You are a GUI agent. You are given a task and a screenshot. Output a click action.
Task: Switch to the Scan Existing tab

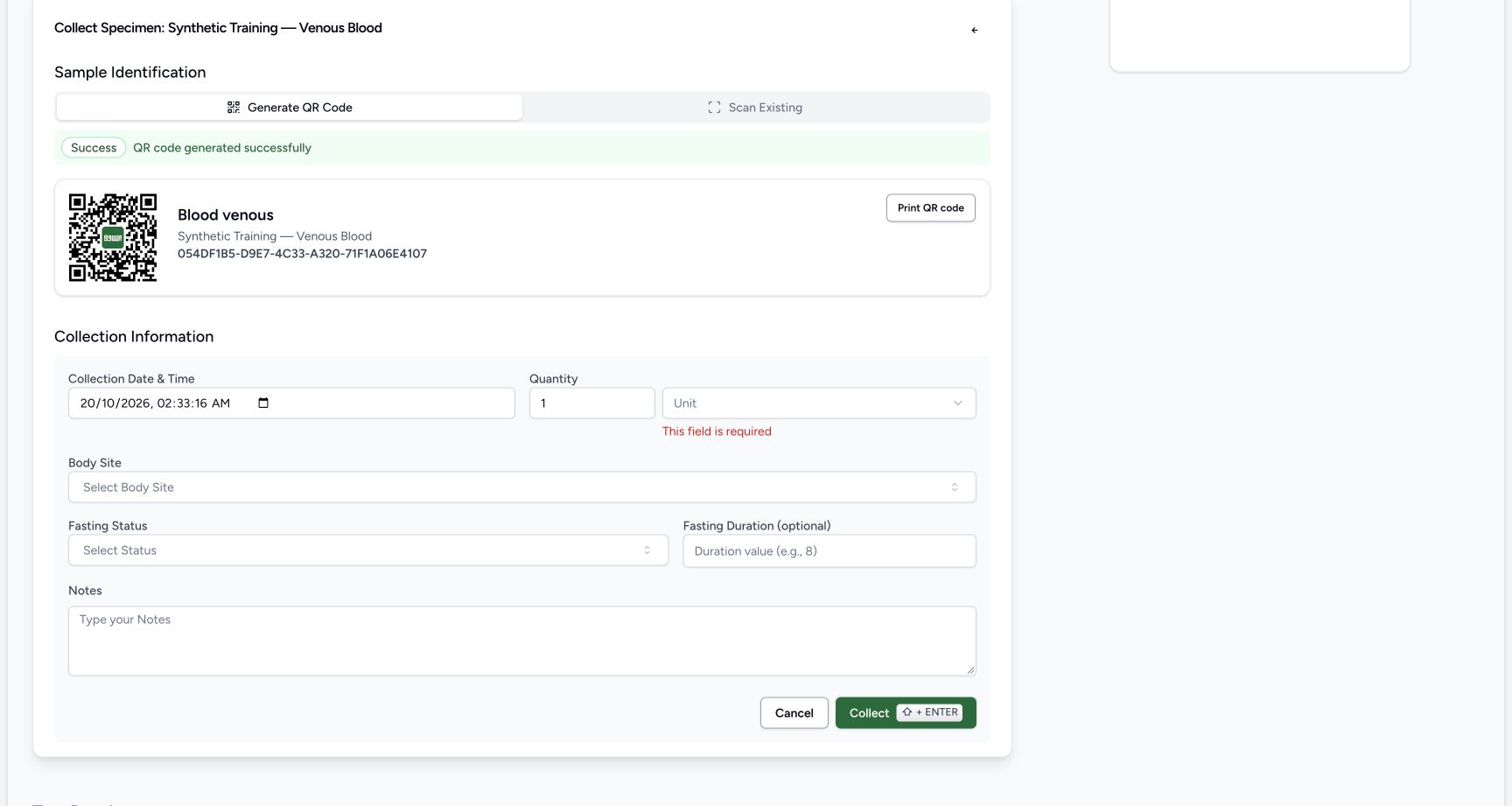(x=755, y=108)
